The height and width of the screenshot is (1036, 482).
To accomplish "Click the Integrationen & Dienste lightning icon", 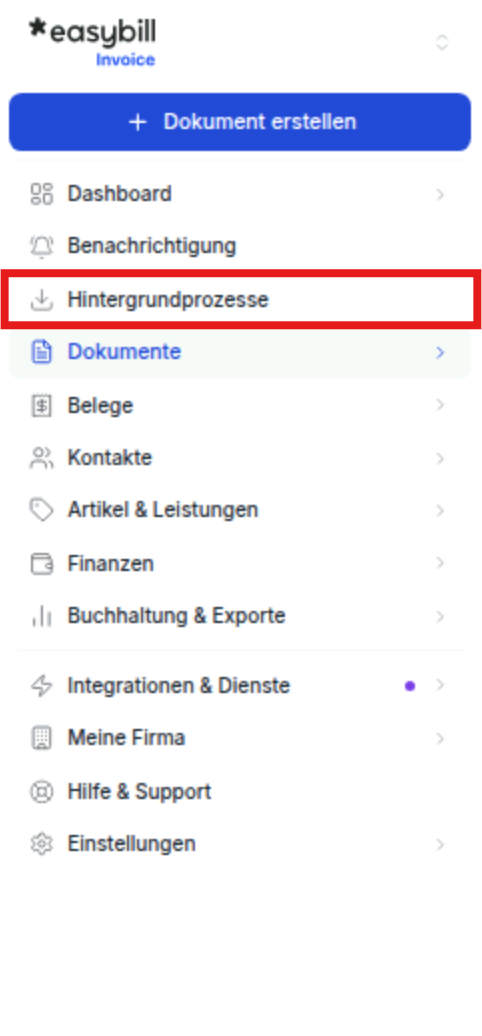I will [x=42, y=686].
